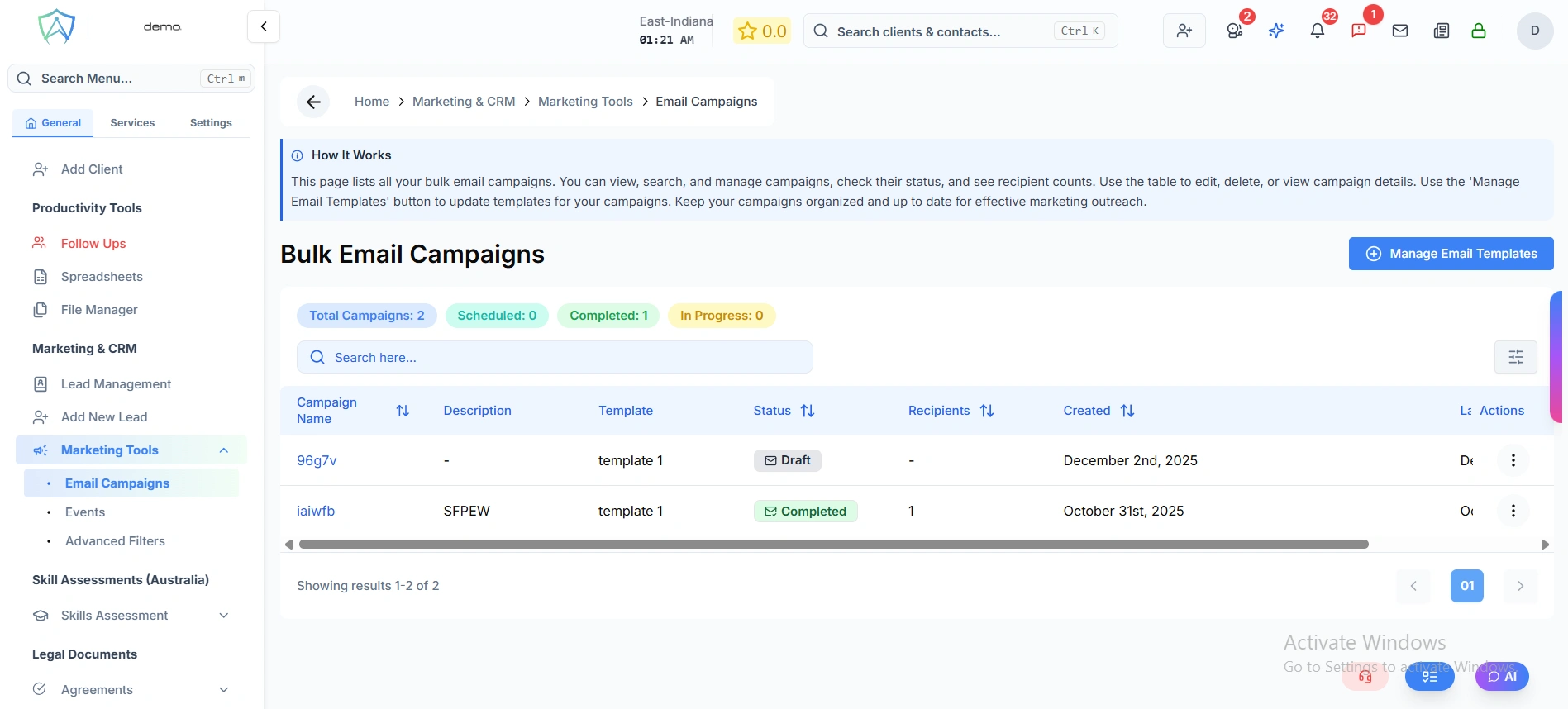The image size is (1568, 709).
Task: Open the checklist floating button
Action: (1430, 677)
